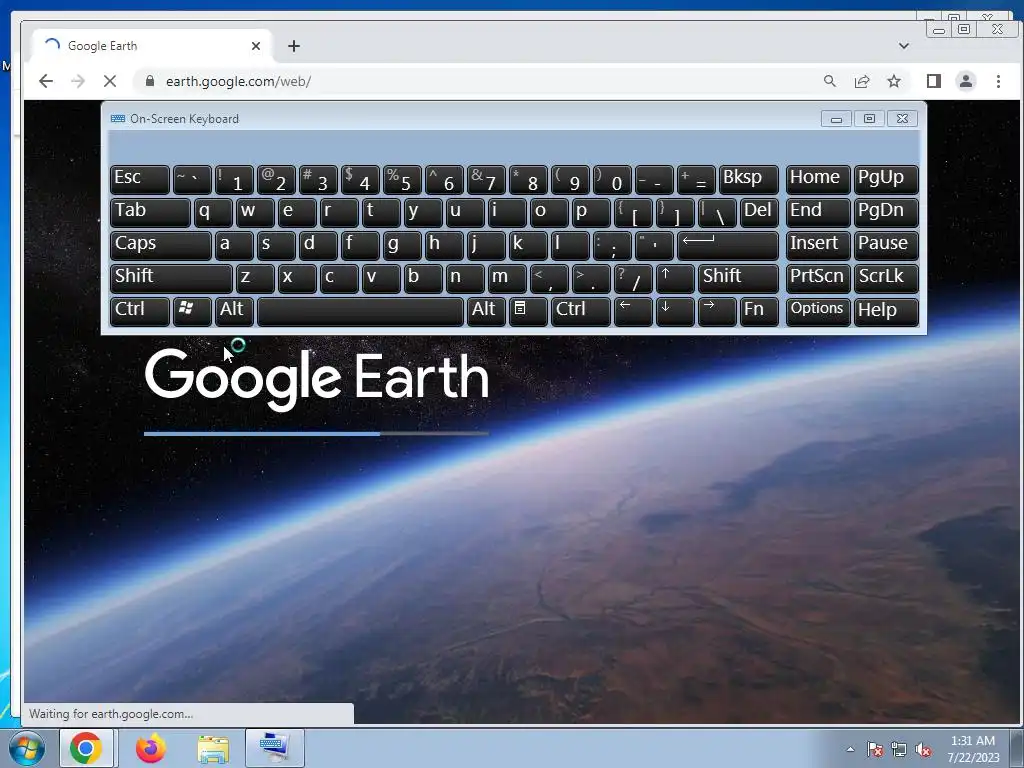Tap the left arrow key
The image size is (1024, 768).
click(x=633, y=311)
